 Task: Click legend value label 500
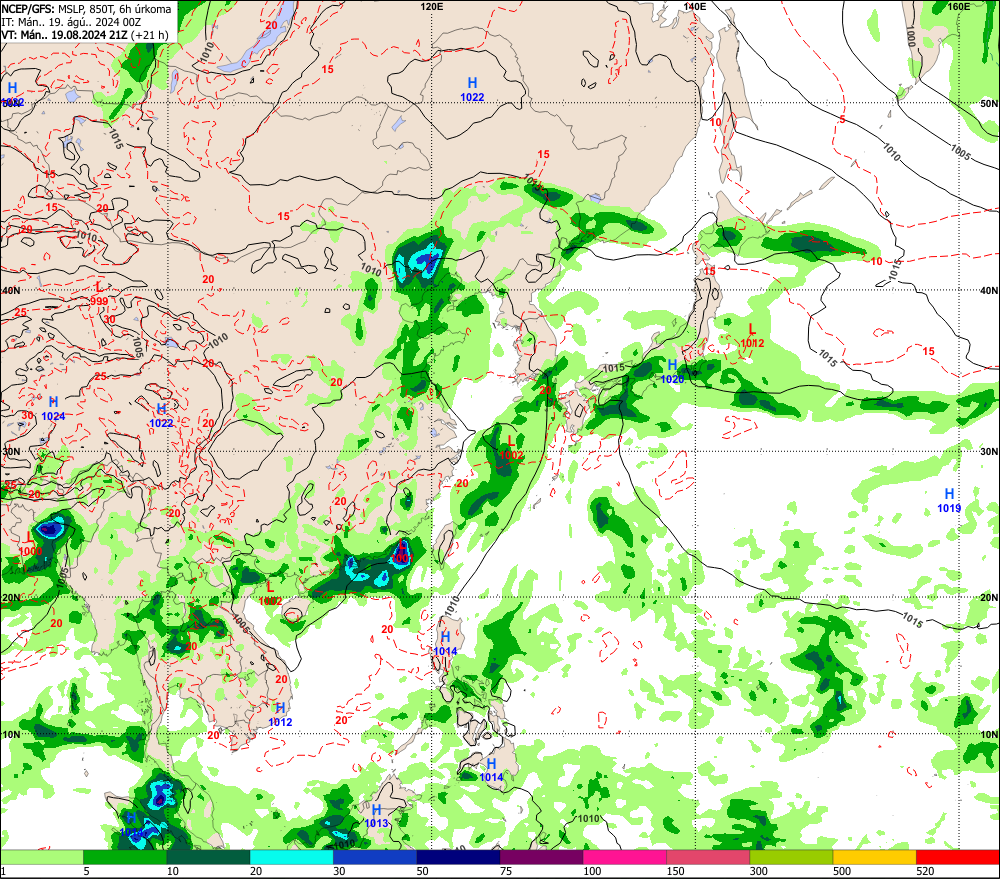click(842, 871)
